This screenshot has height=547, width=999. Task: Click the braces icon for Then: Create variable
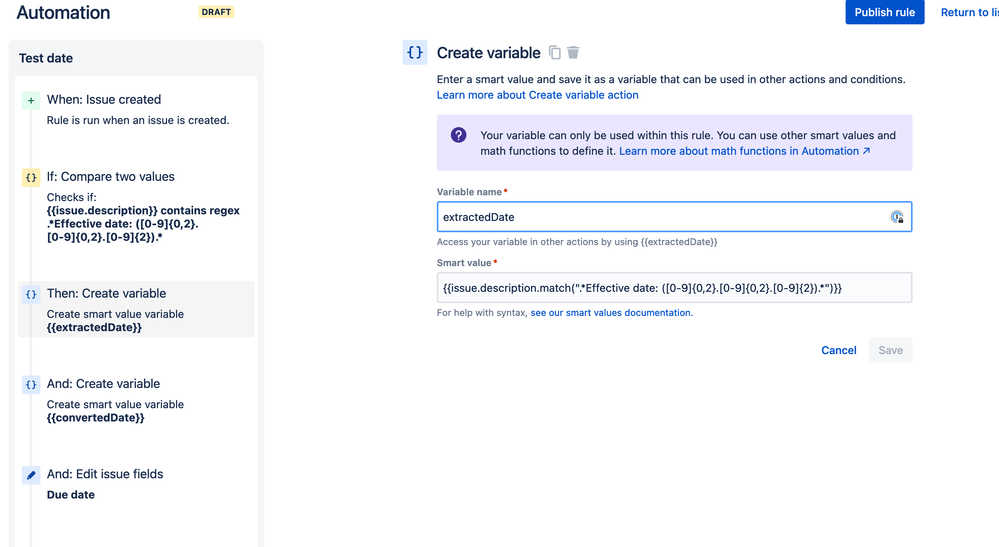coord(31,294)
